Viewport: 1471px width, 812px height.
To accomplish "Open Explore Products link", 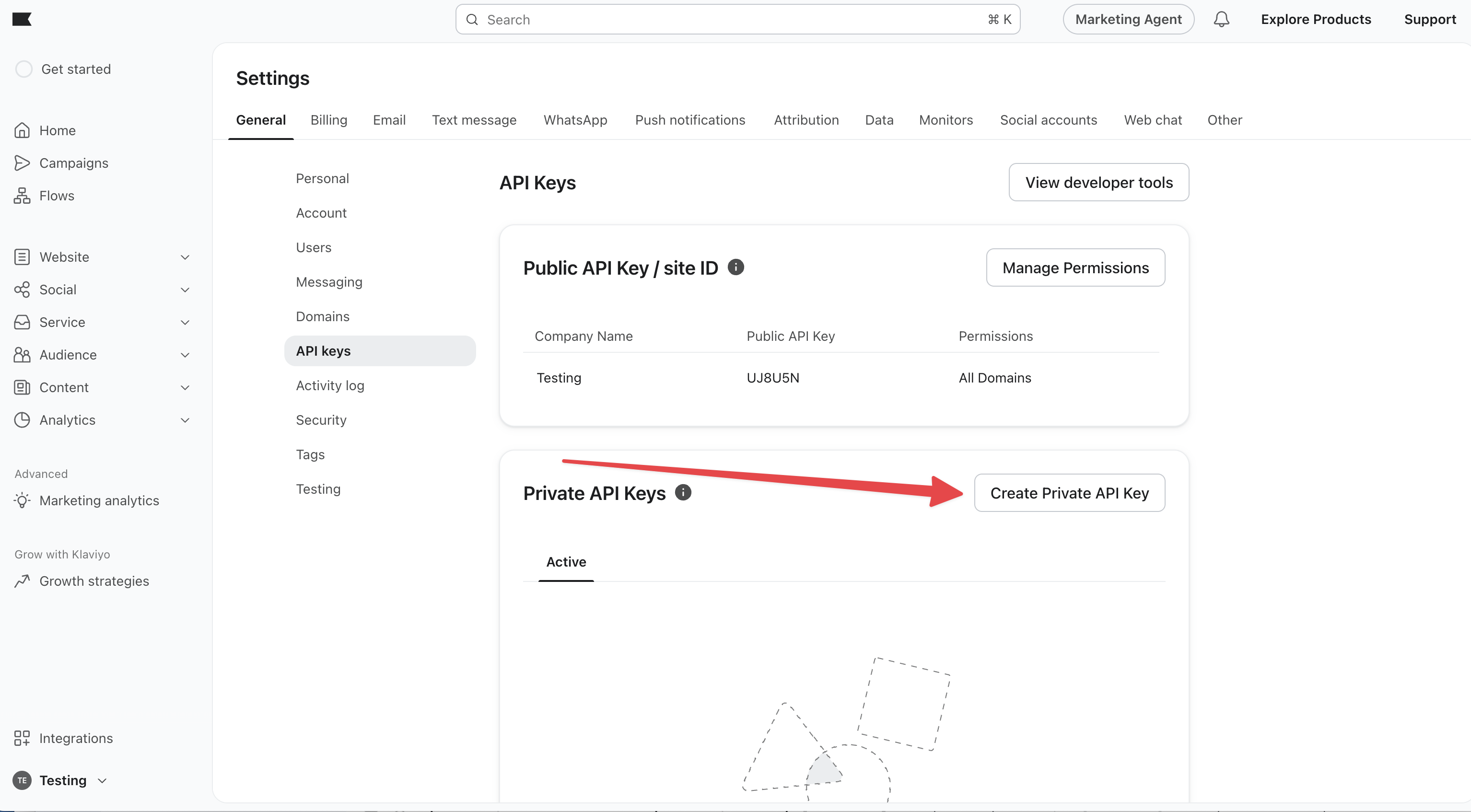I will coord(1316,20).
